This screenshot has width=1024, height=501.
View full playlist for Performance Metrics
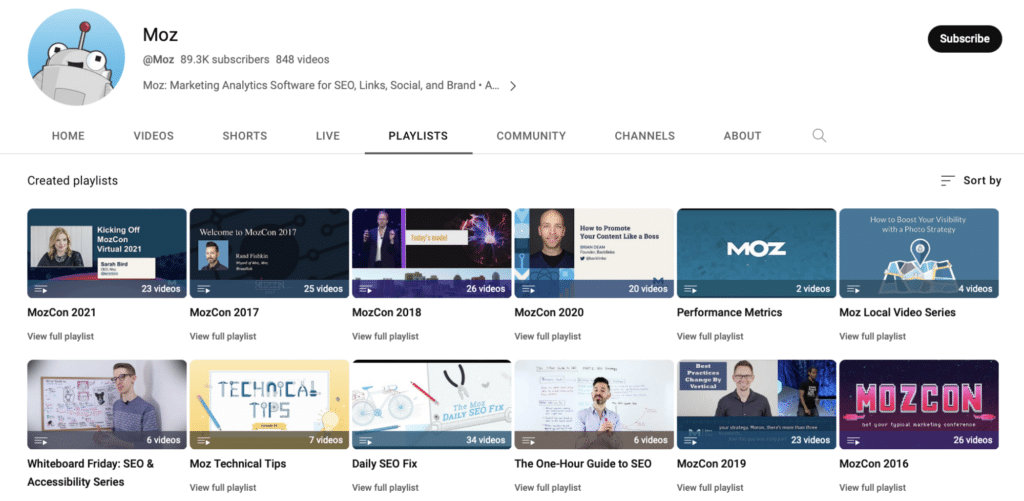[x=710, y=336]
